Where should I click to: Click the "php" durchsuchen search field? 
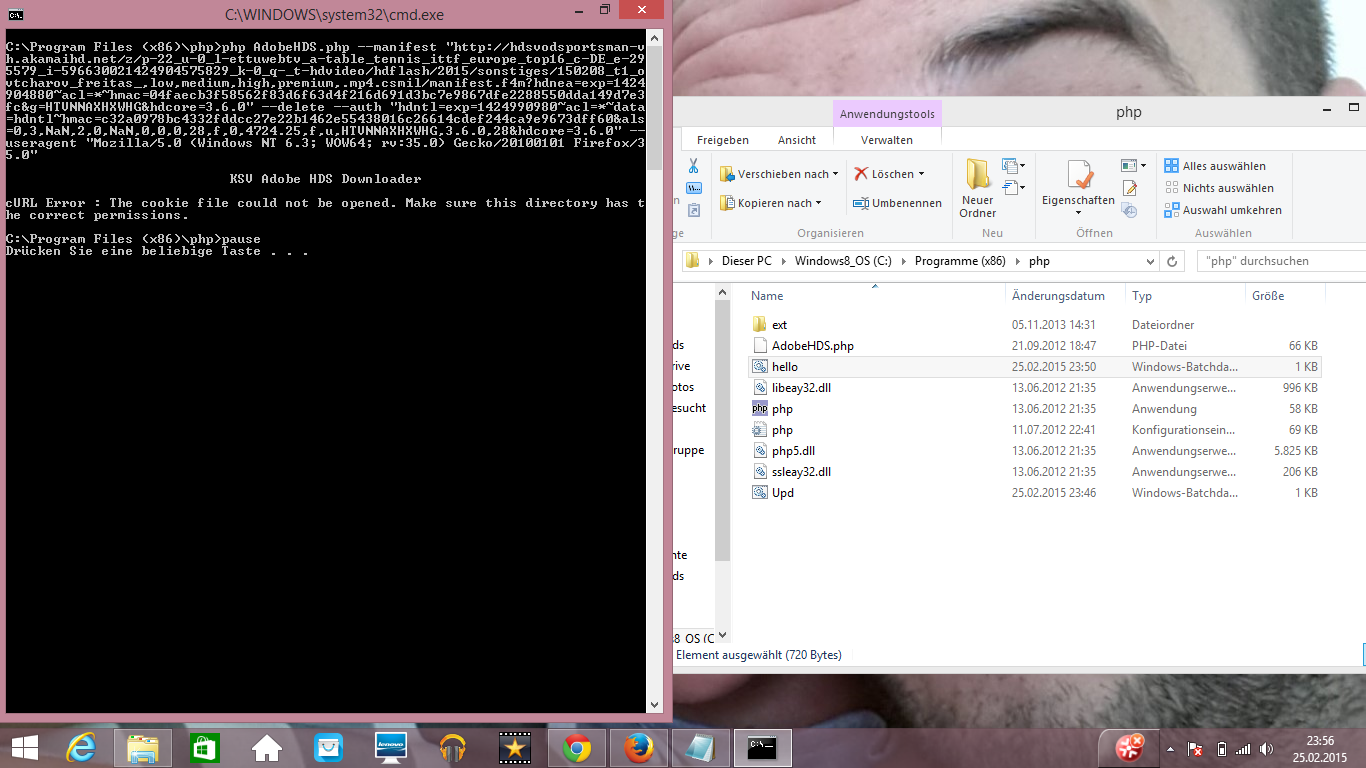coord(1281,261)
